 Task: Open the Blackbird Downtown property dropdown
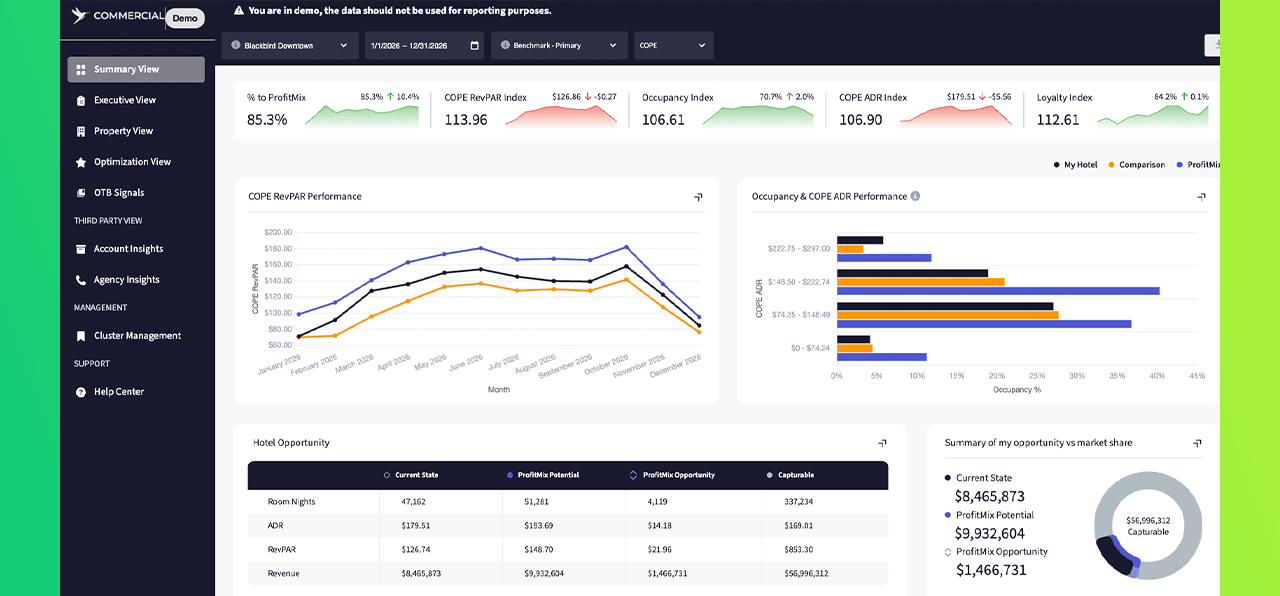[290, 45]
